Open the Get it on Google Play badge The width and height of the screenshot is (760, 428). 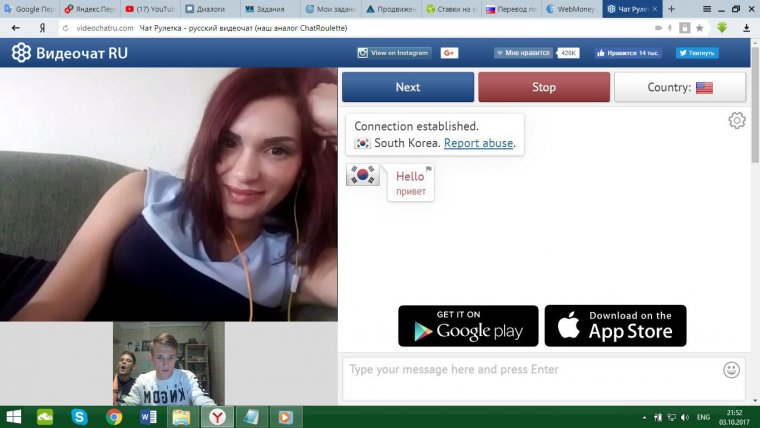click(x=468, y=326)
